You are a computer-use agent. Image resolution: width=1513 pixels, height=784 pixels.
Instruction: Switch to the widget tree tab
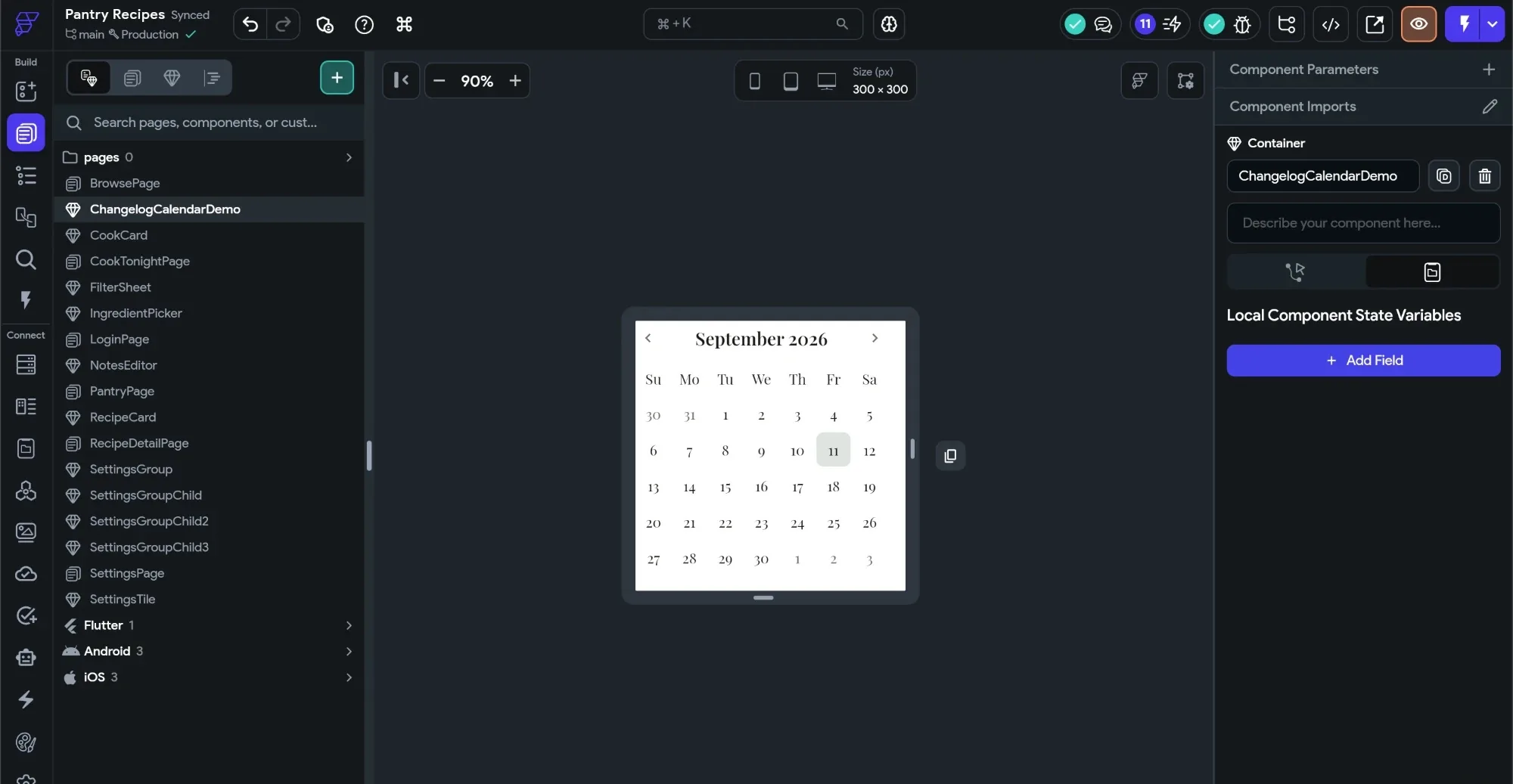(213, 78)
